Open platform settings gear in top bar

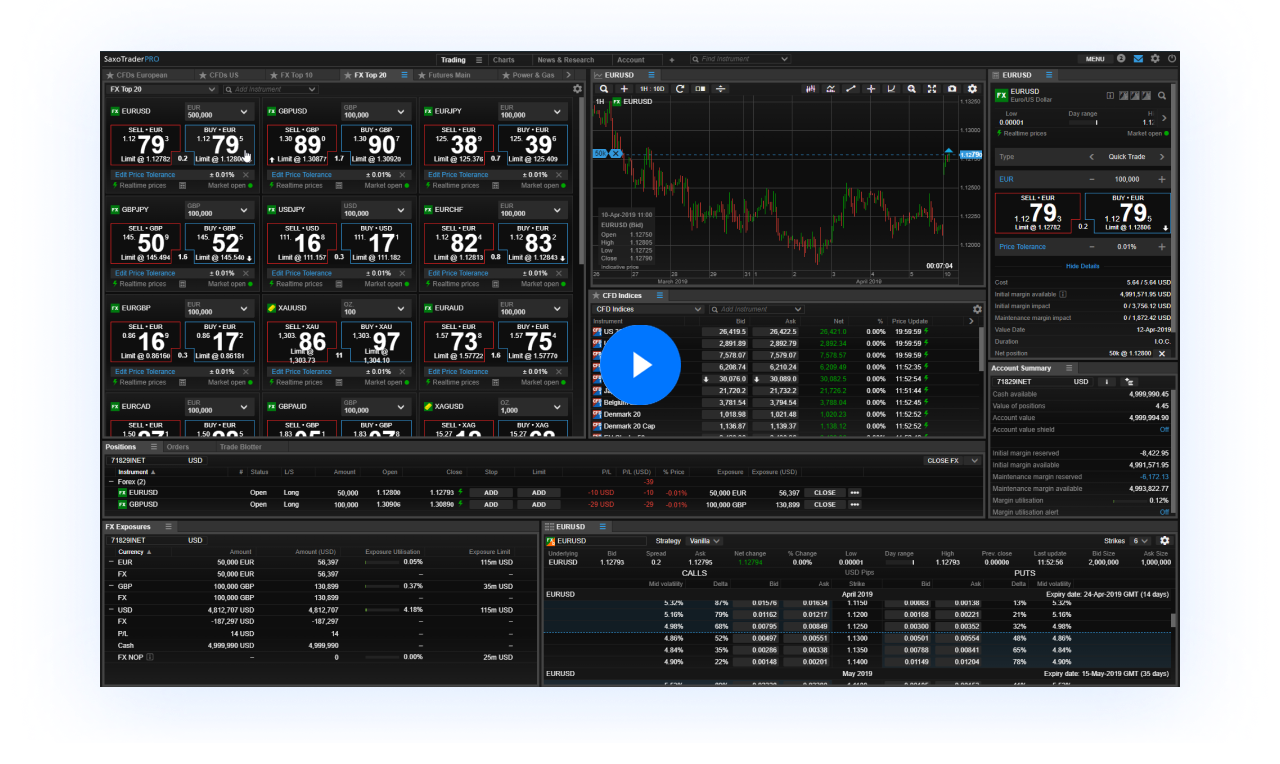coord(1155,59)
